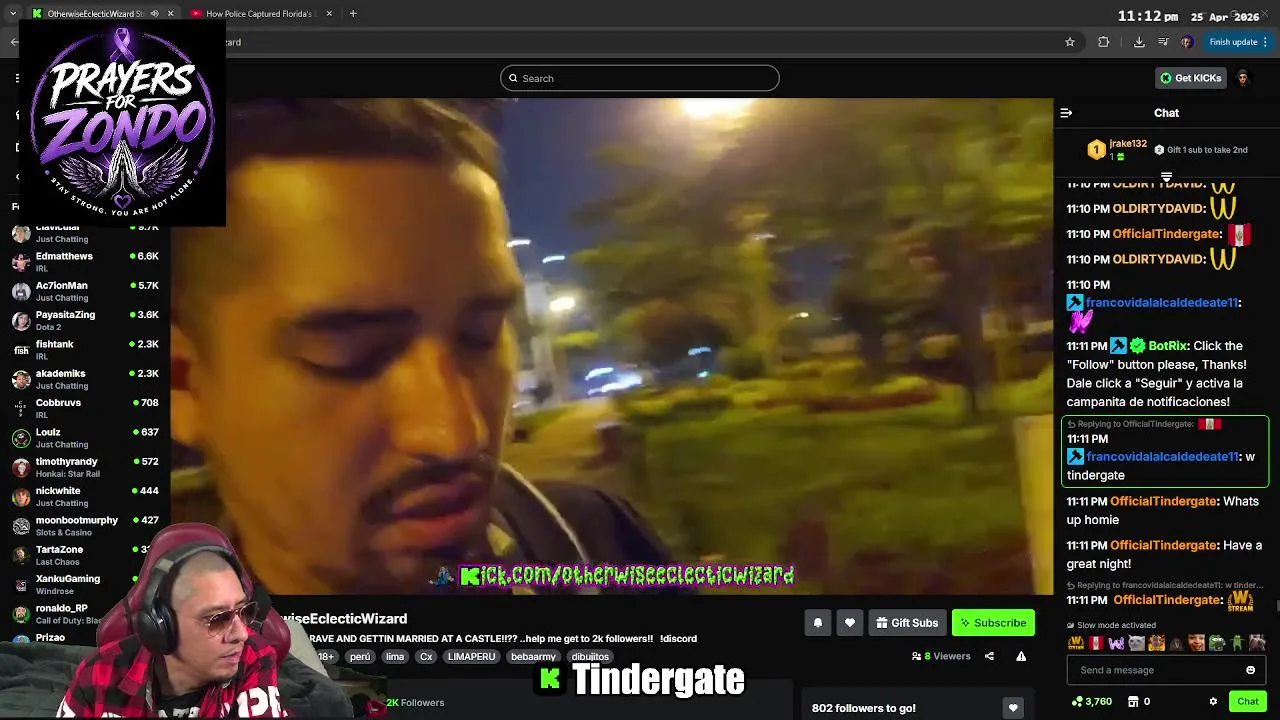
Task: Expand the gift leaderboard handle
Action: pyautogui.click(x=1166, y=177)
